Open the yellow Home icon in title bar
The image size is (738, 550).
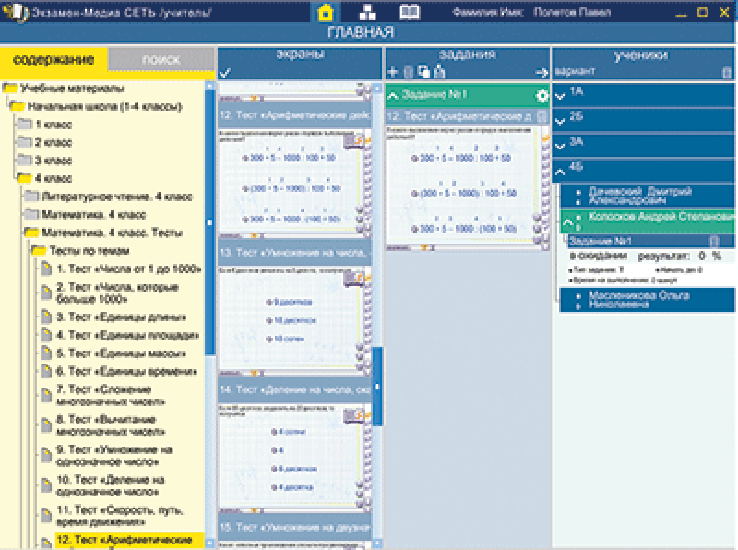325,13
